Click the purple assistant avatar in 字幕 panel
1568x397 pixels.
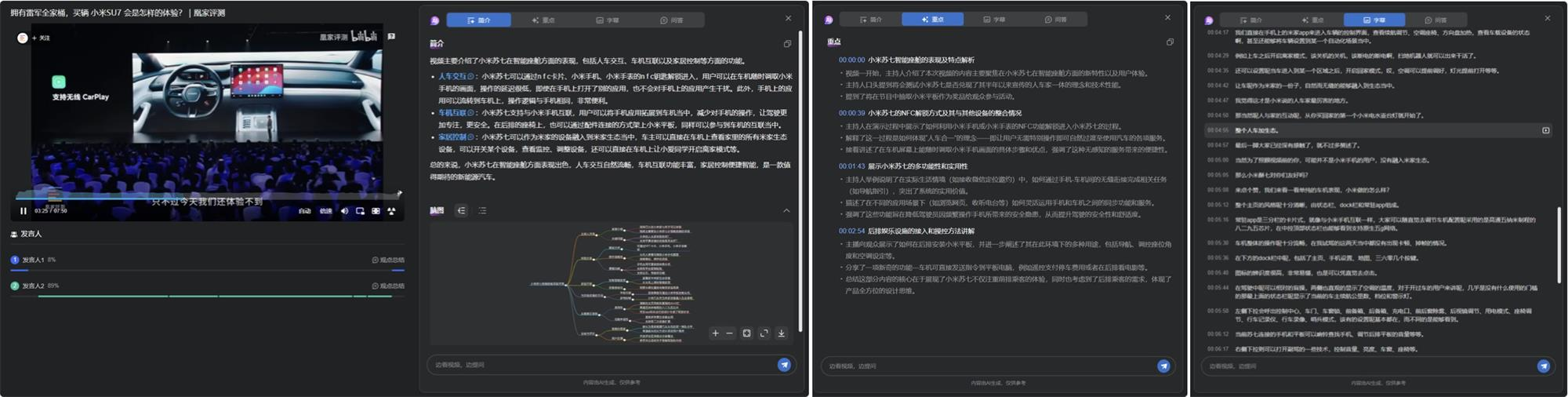point(1209,21)
